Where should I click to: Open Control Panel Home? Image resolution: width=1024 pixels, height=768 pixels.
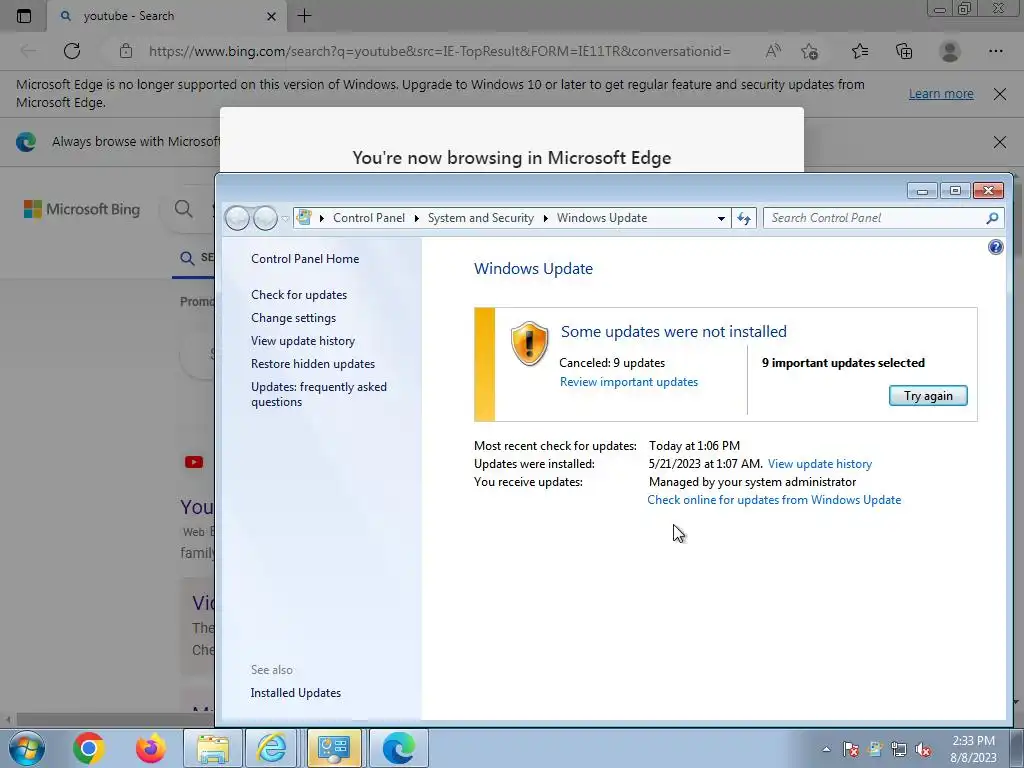tap(305, 259)
